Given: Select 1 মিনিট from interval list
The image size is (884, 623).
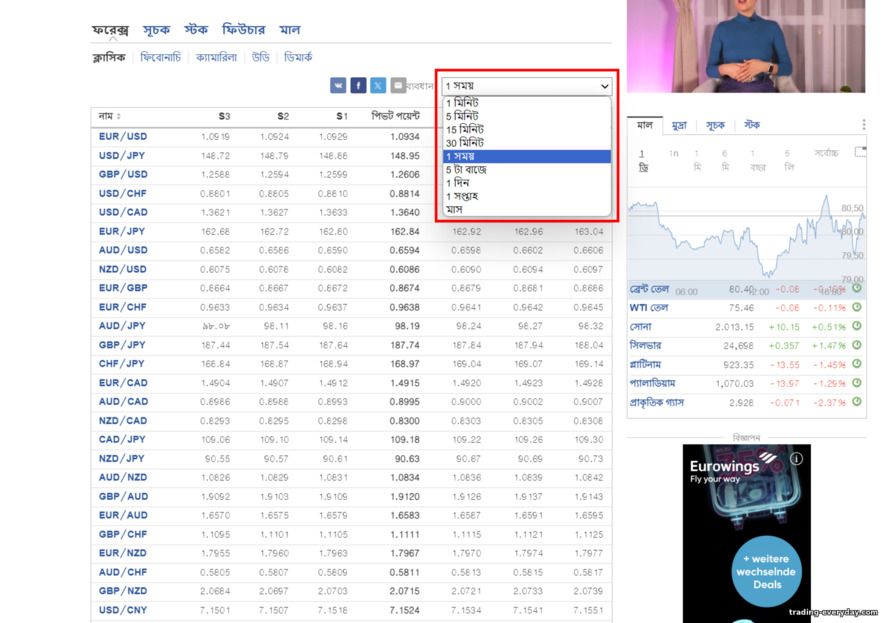Looking at the screenshot, I should pyautogui.click(x=527, y=103).
